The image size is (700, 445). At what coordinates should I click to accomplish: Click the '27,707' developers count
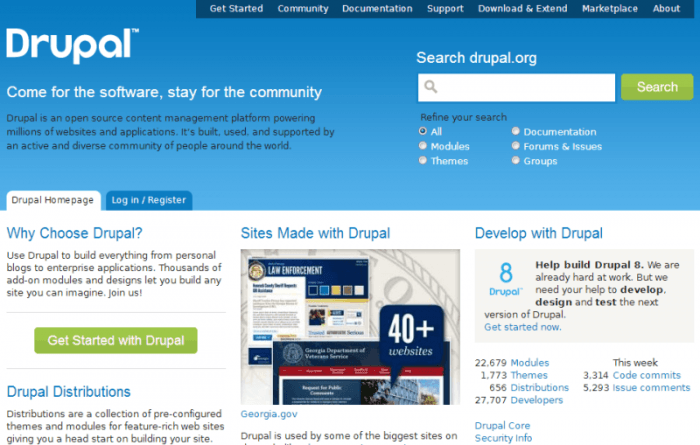click(x=491, y=400)
